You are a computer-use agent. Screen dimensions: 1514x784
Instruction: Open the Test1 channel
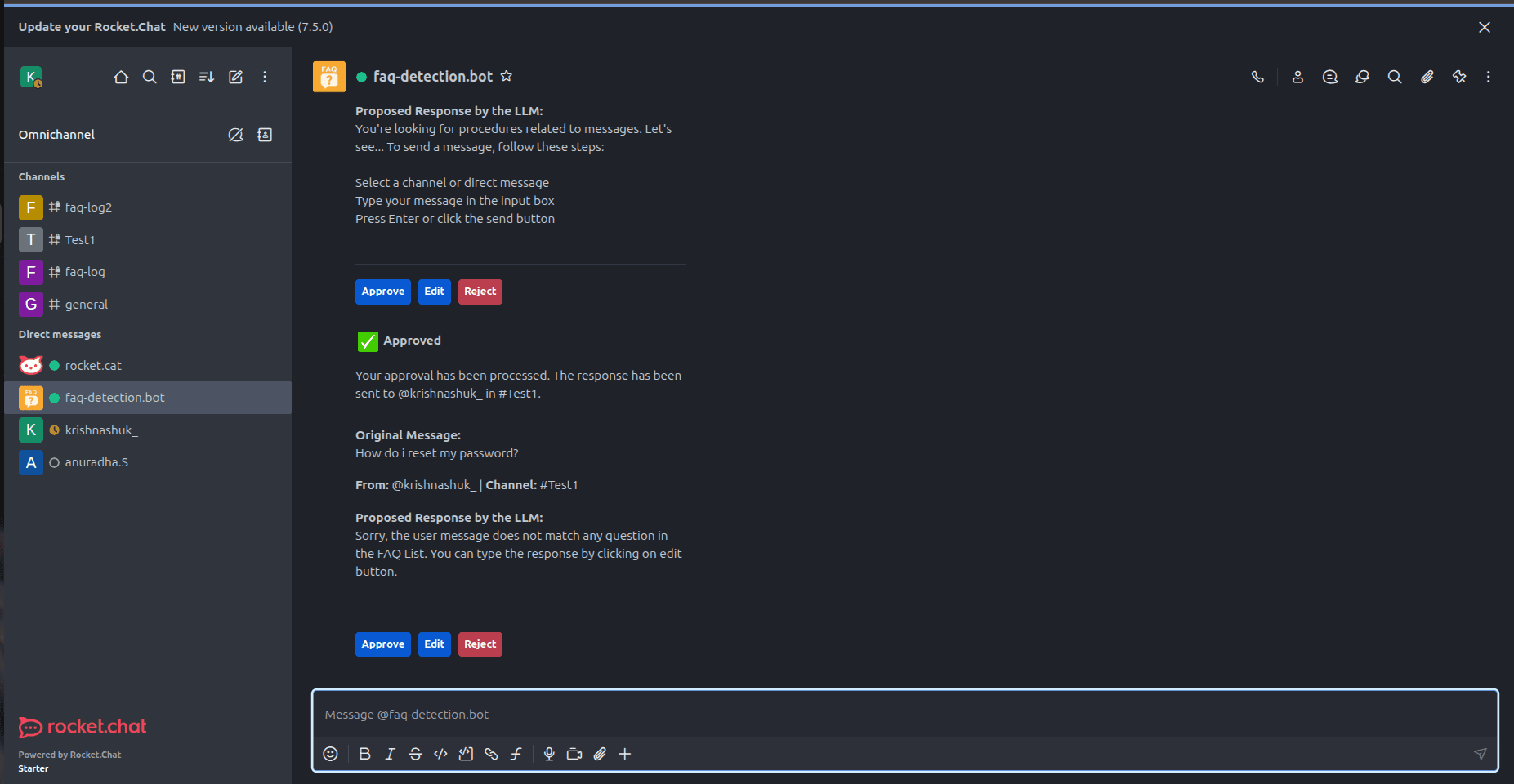[x=148, y=239]
